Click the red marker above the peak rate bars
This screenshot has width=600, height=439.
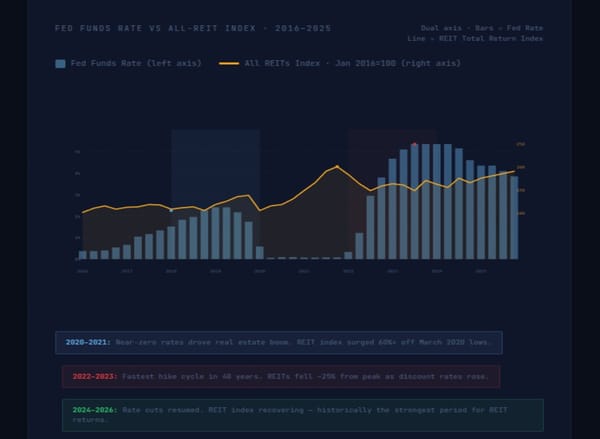[414, 144]
